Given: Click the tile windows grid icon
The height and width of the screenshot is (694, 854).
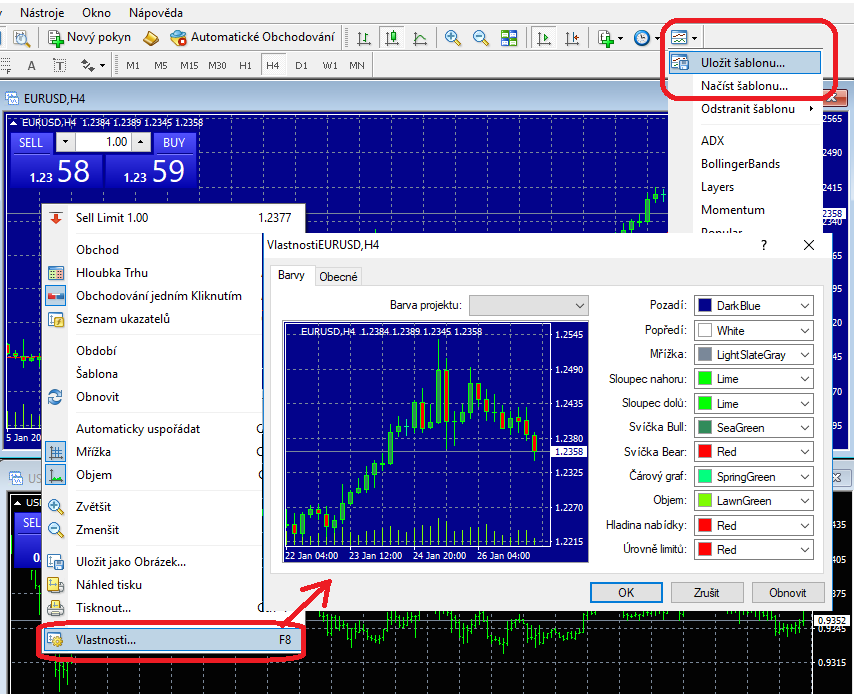Looking at the screenshot, I should click(x=509, y=38).
